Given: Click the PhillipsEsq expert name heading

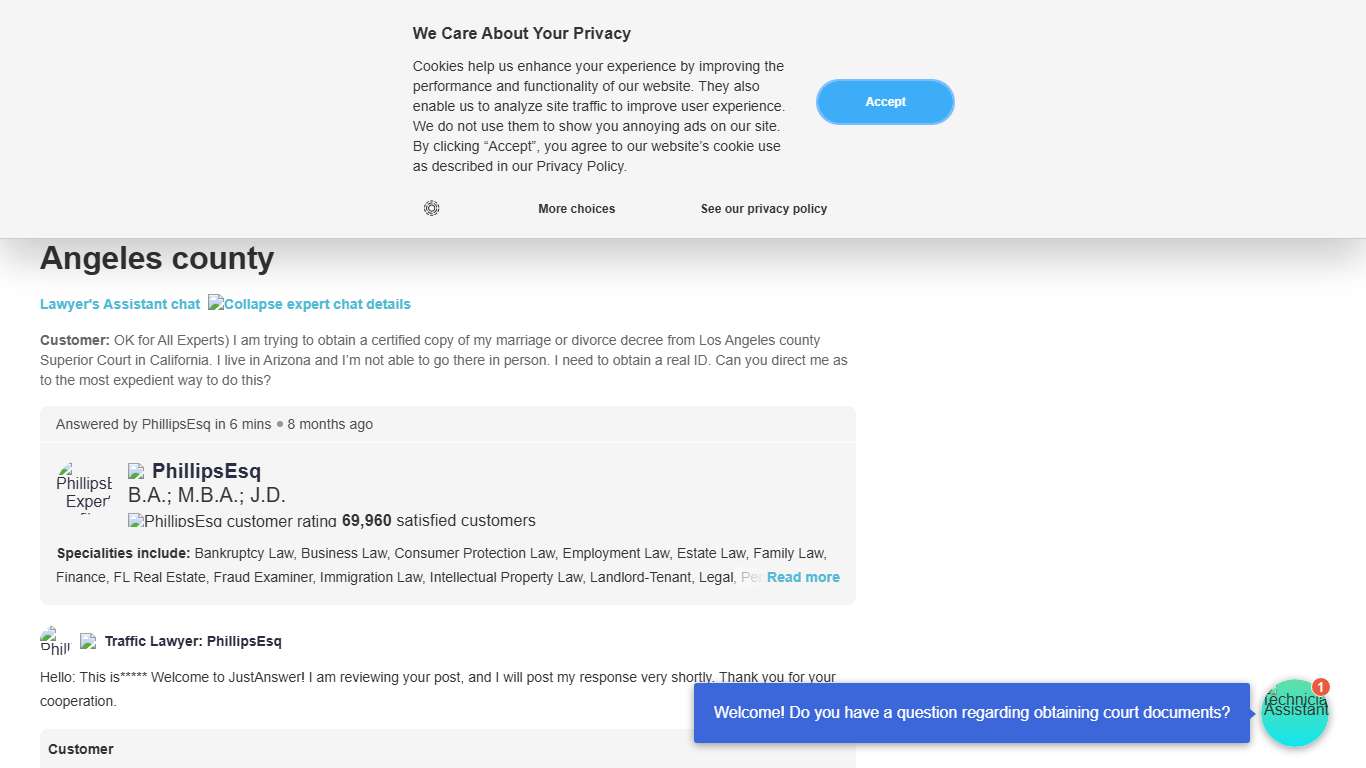Looking at the screenshot, I should pyautogui.click(x=206, y=471).
